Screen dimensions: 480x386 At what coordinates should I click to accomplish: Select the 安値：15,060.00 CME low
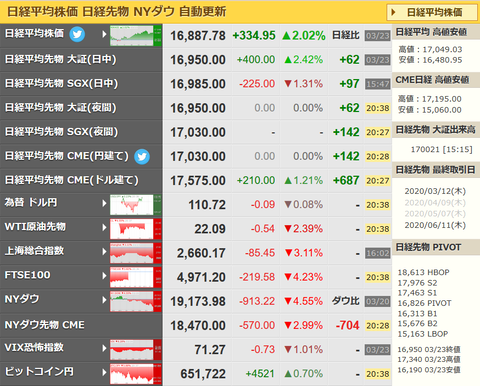(430, 110)
